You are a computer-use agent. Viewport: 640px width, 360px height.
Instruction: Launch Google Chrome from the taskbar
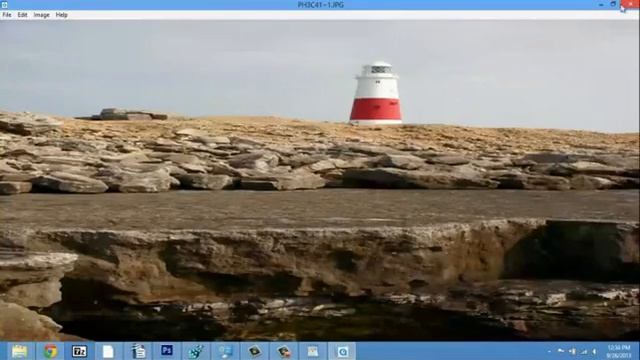pos(50,351)
